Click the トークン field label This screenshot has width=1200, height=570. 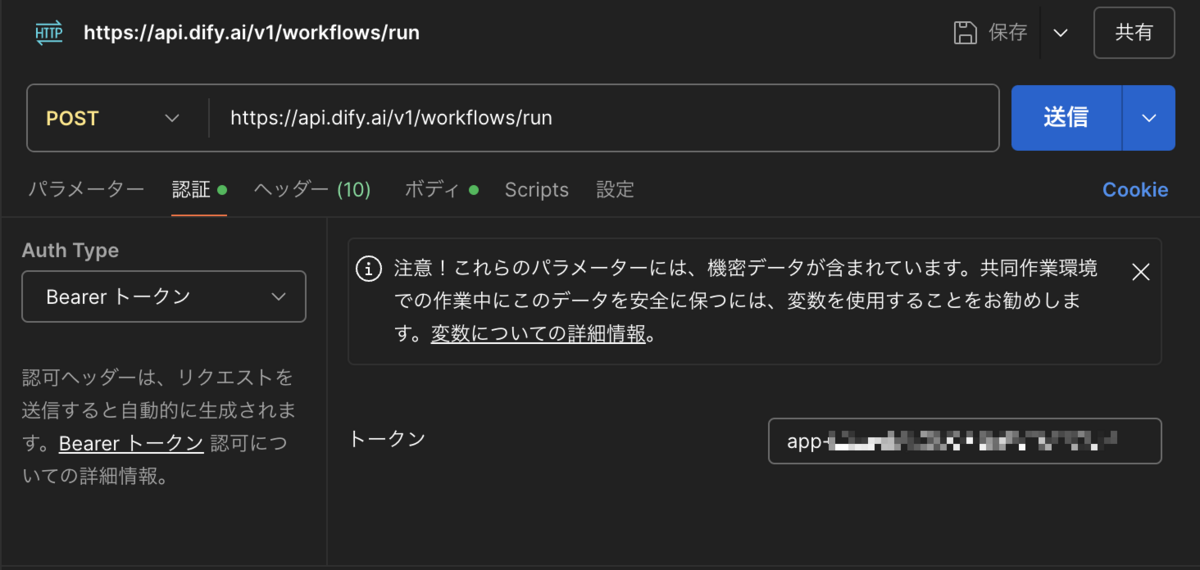pos(387,439)
